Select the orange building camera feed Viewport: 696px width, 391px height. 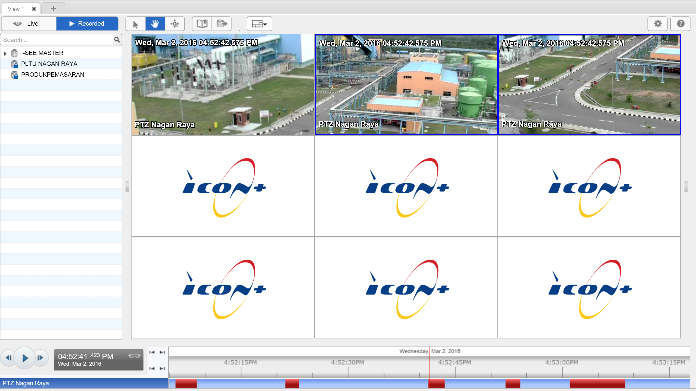[x=406, y=85]
